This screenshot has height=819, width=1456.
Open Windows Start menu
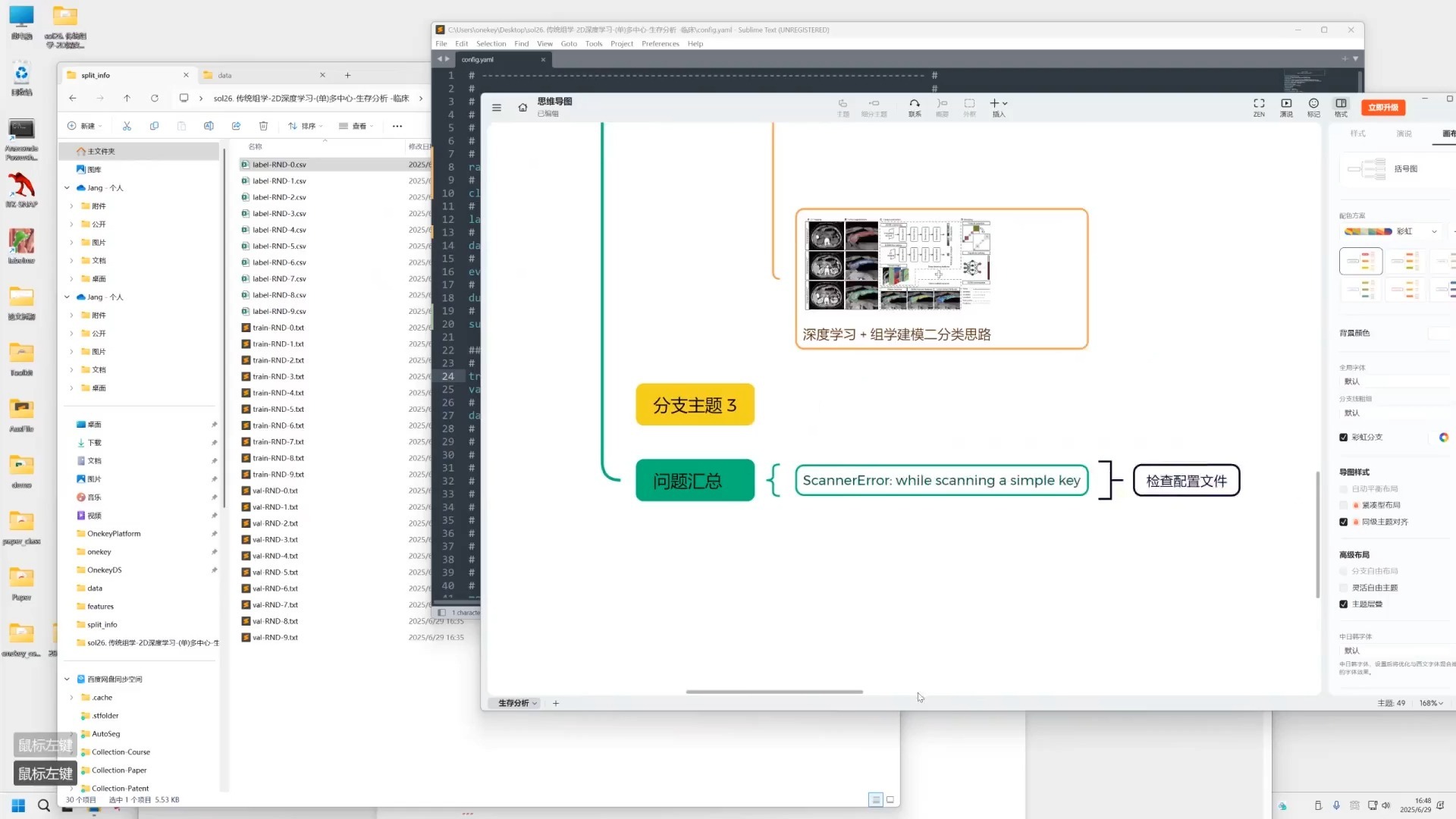pyautogui.click(x=18, y=805)
